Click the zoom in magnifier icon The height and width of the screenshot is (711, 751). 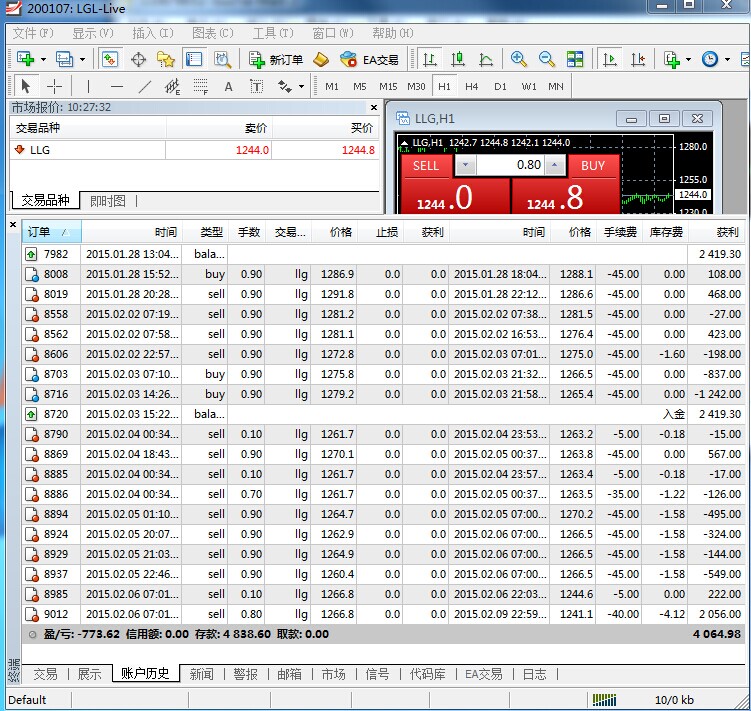click(518, 59)
